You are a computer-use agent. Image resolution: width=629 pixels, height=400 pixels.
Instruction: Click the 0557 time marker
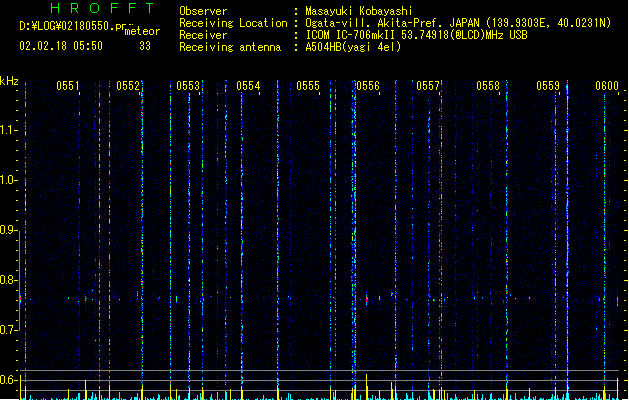point(428,86)
